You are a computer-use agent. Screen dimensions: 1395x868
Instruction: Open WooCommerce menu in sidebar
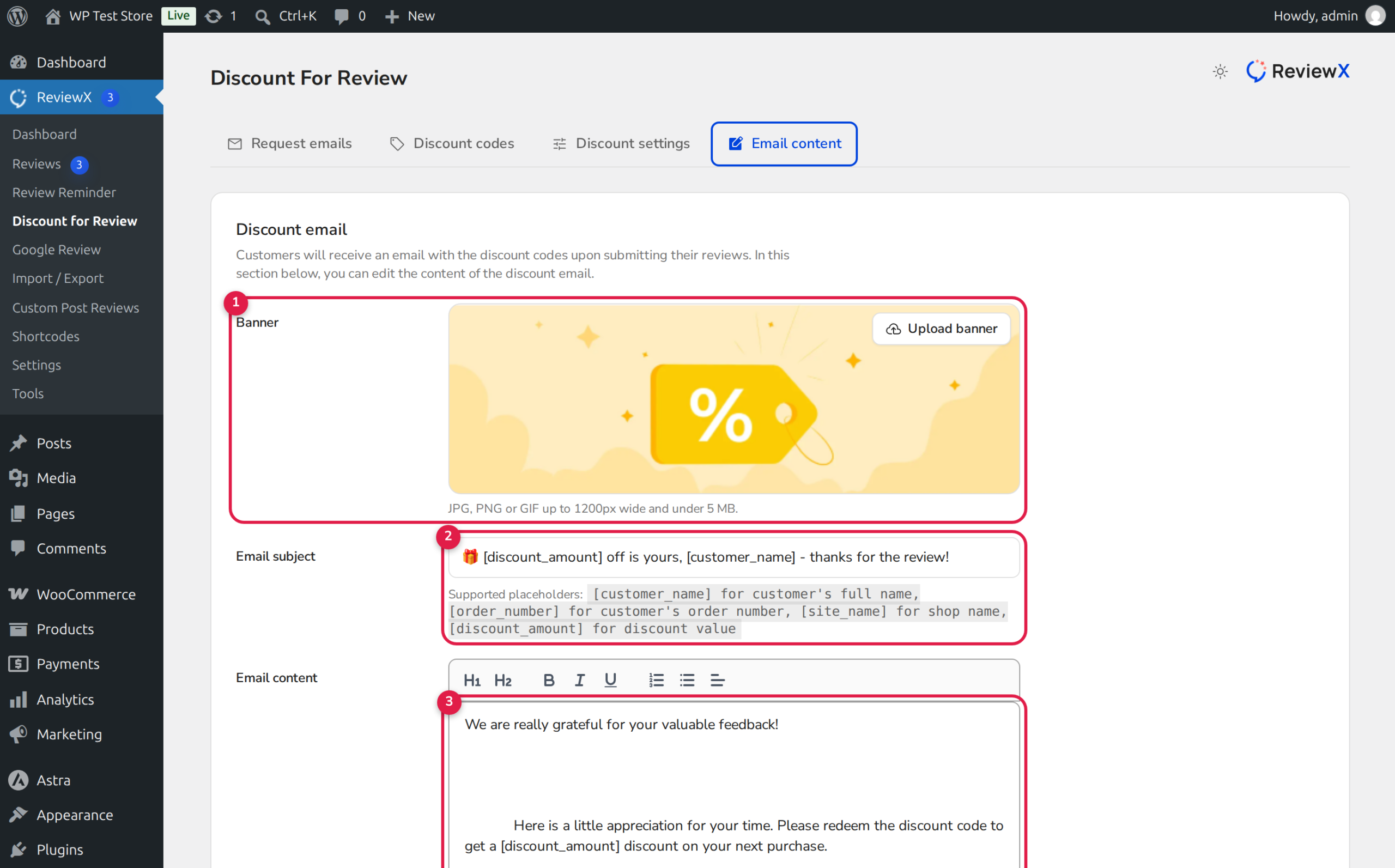point(82,594)
